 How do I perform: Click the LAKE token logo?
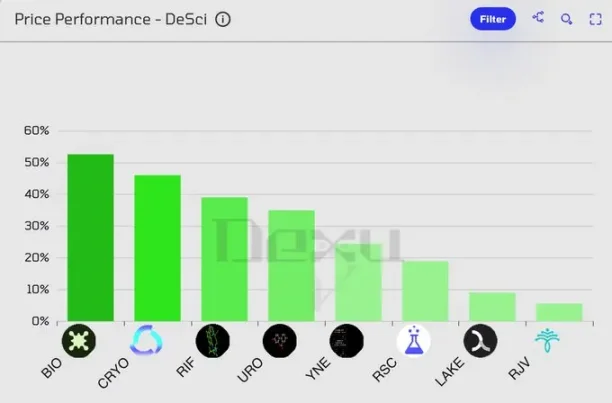coord(481,341)
